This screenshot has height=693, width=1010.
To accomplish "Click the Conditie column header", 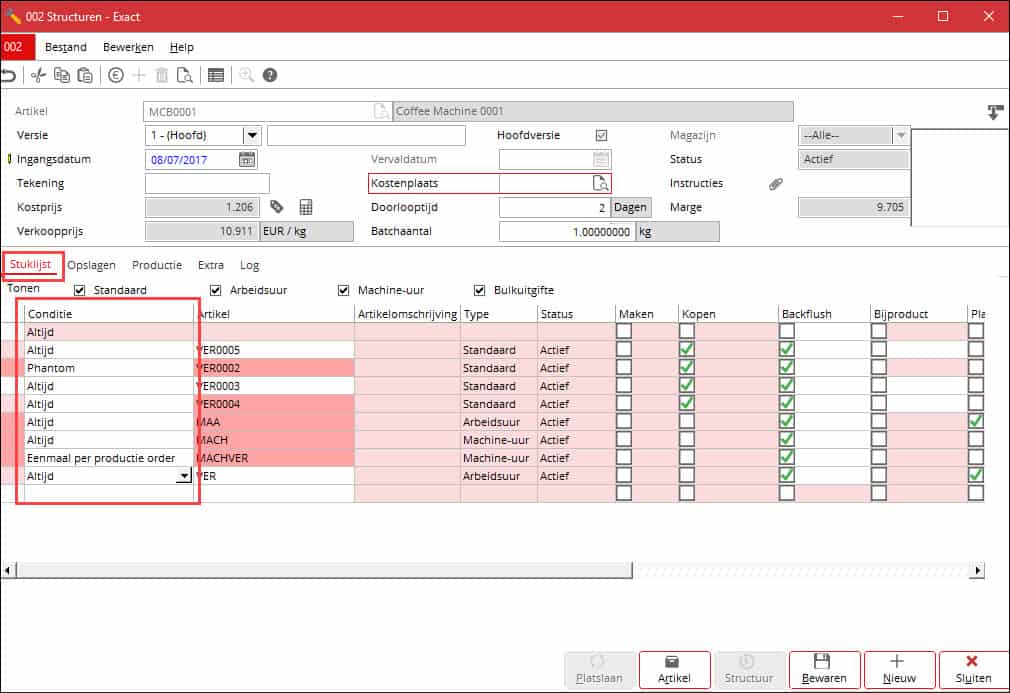I will [x=109, y=314].
